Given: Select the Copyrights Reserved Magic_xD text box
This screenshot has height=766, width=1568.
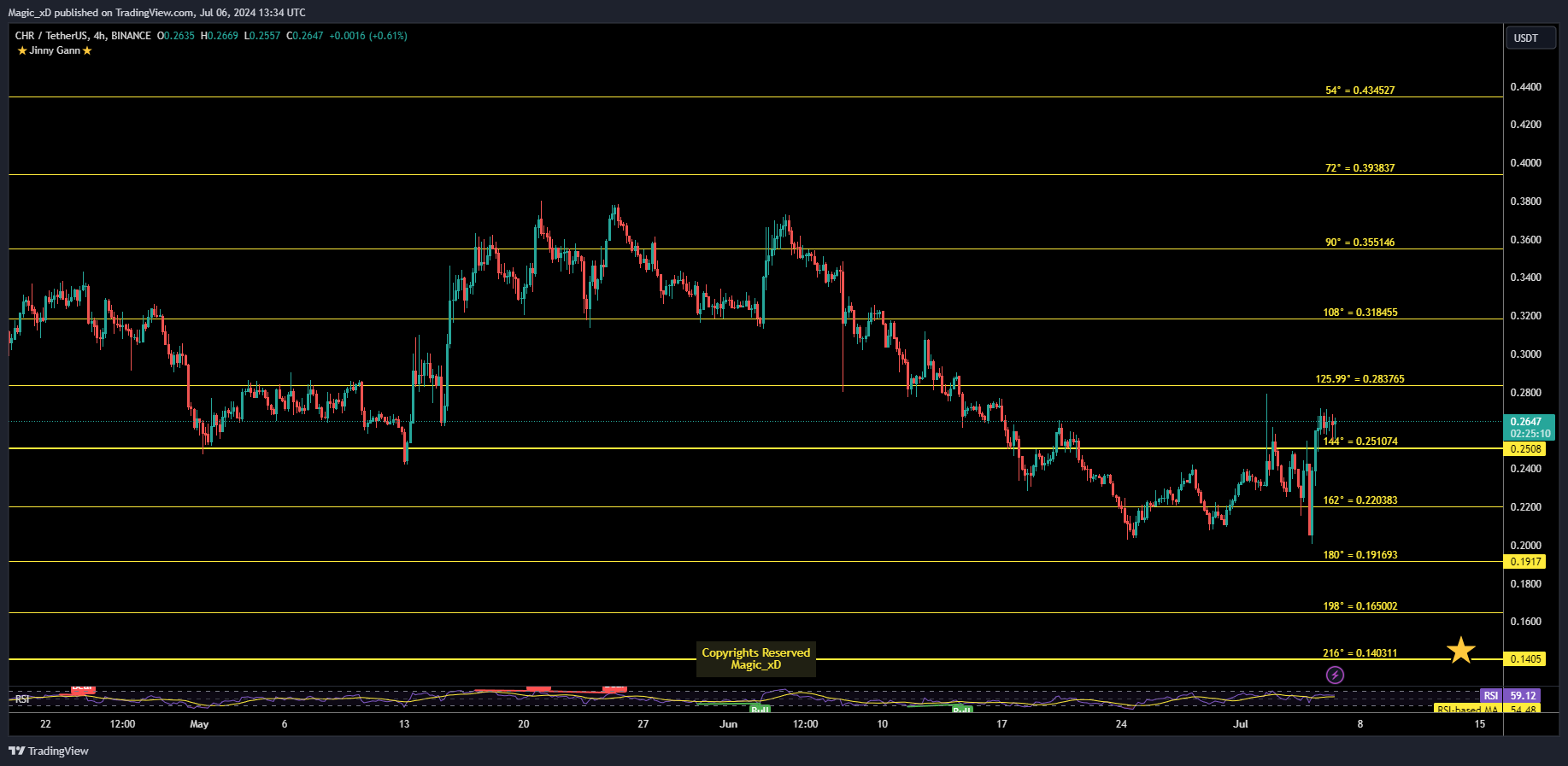Looking at the screenshot, I should (x=756, y=659).
